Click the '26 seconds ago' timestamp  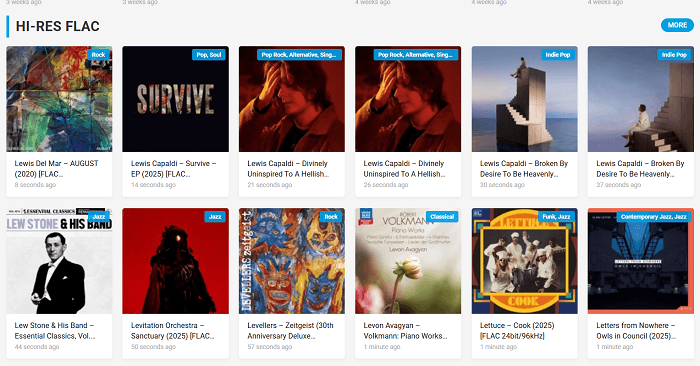tap(386, 185)
